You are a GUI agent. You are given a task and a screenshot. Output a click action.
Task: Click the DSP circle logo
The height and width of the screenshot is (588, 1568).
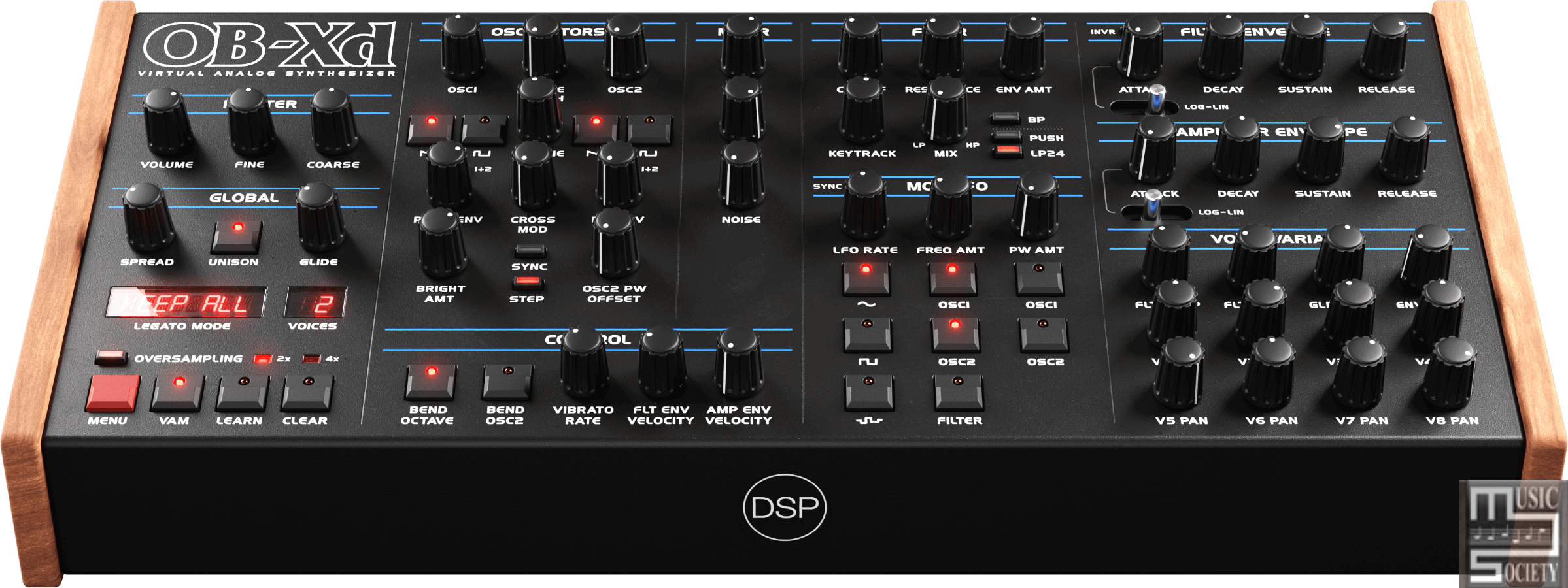coord(785,507)
